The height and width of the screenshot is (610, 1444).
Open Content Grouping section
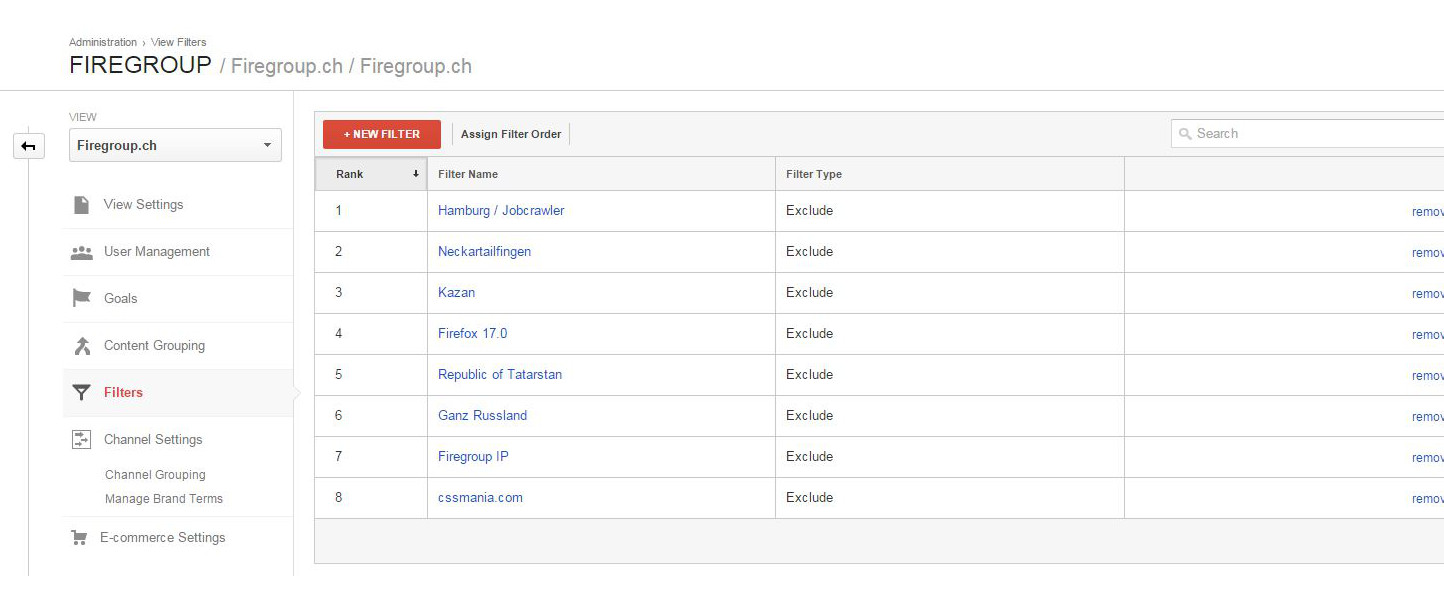[154, 345]
